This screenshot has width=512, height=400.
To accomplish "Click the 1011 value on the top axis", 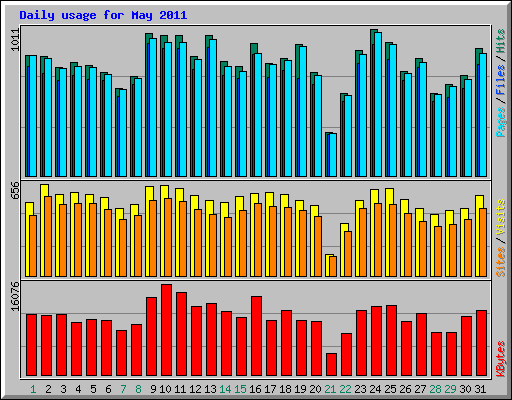I will click(15, 40).
